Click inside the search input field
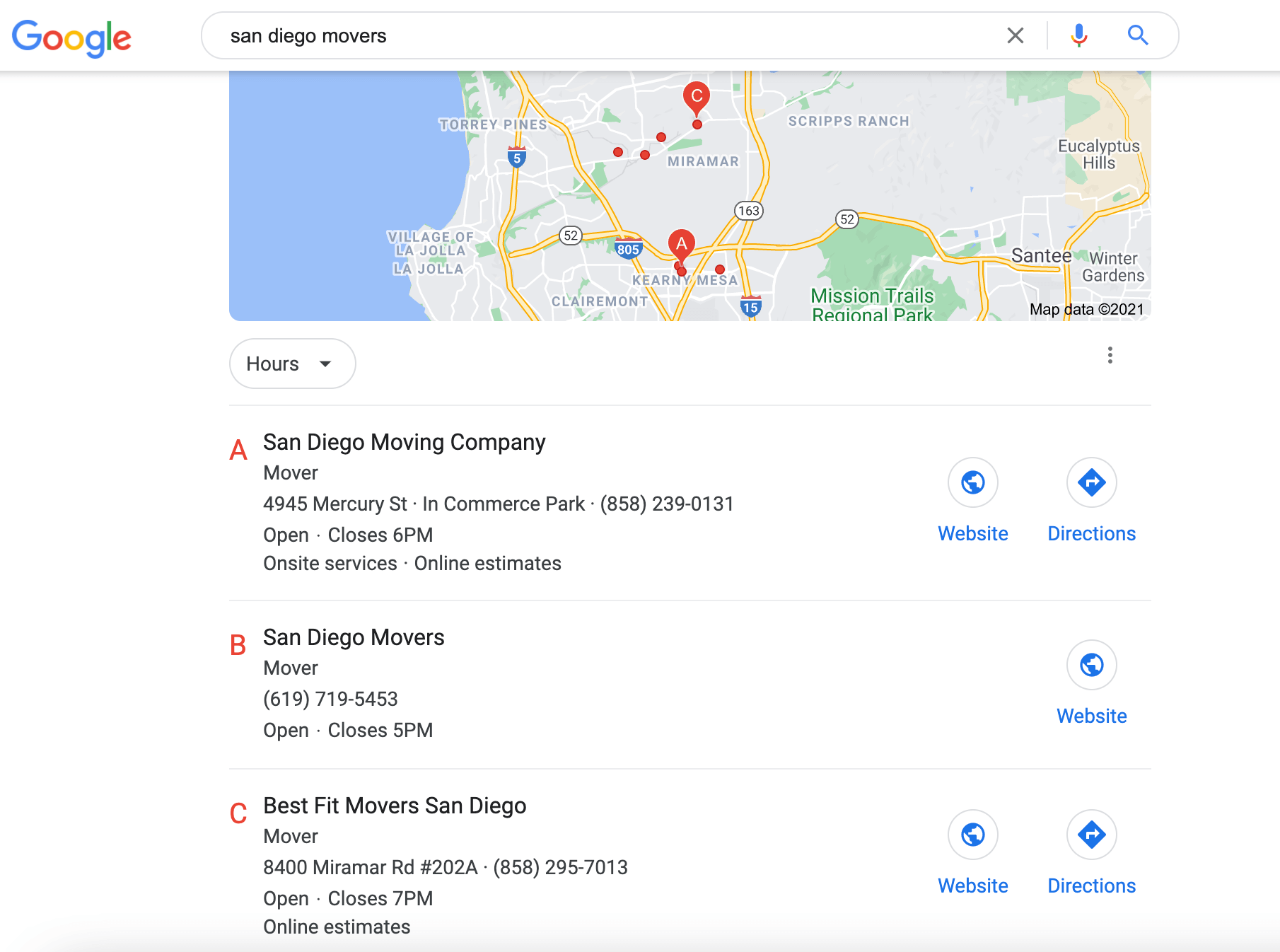Image resolution: width=1280 pixels, height=952 pixels. 566,35
